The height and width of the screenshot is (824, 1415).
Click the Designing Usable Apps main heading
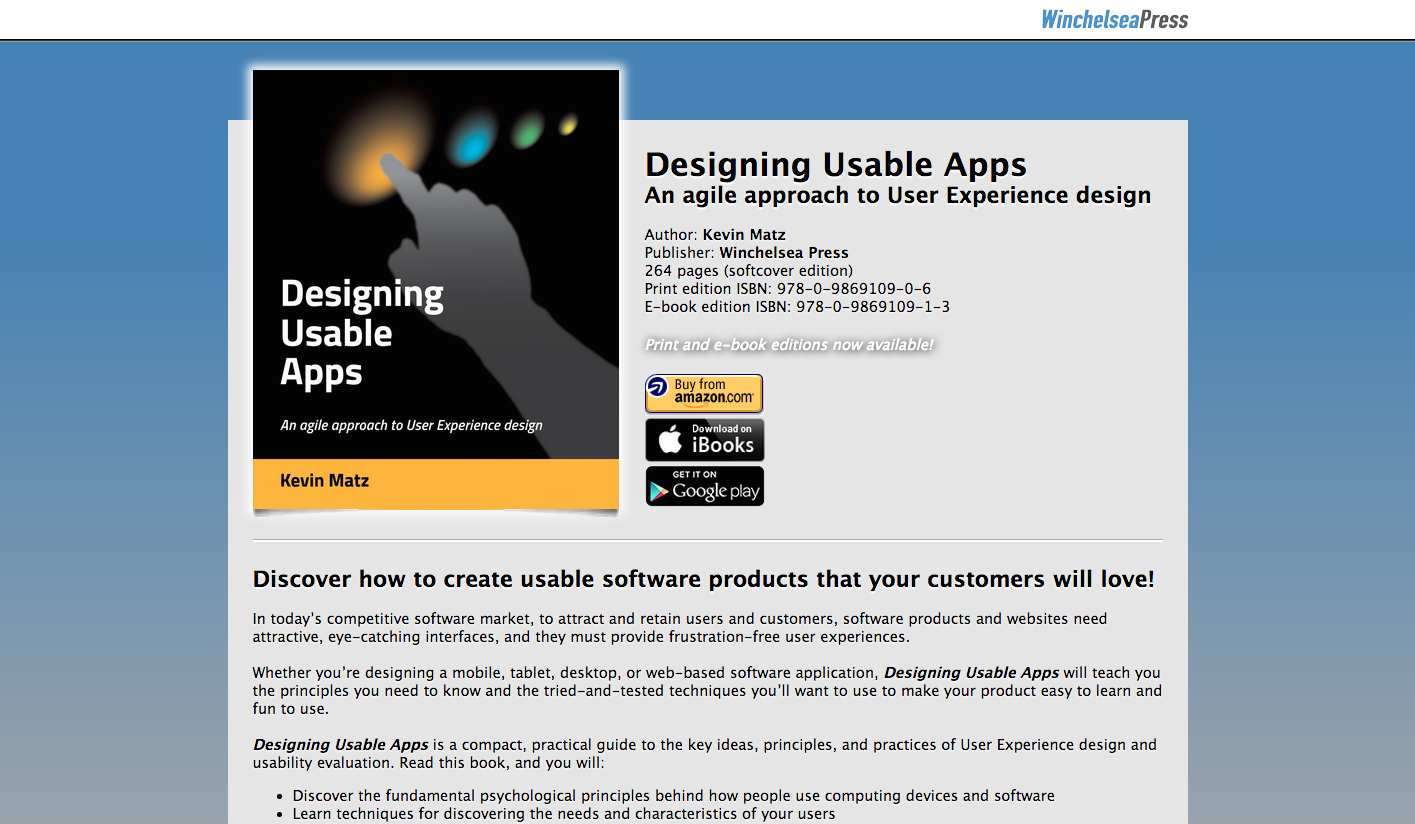[x=836, y=165]
